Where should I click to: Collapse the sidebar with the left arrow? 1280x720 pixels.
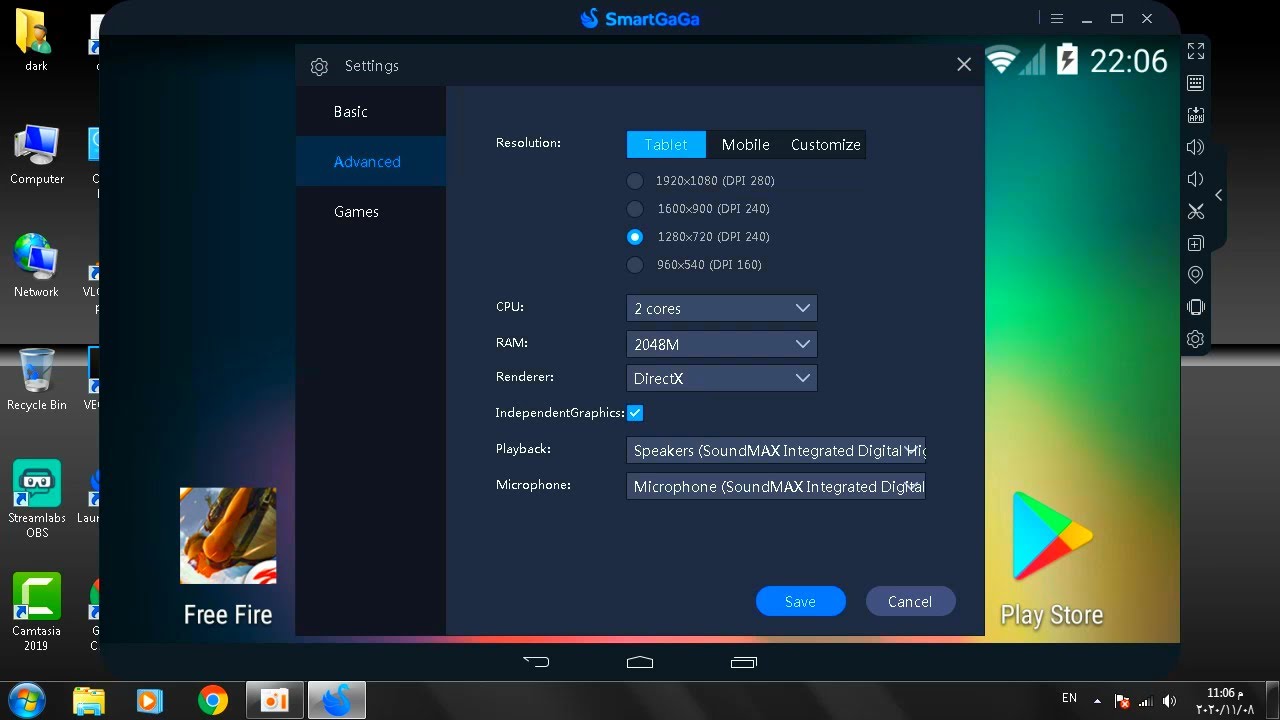pos(1219,195)
